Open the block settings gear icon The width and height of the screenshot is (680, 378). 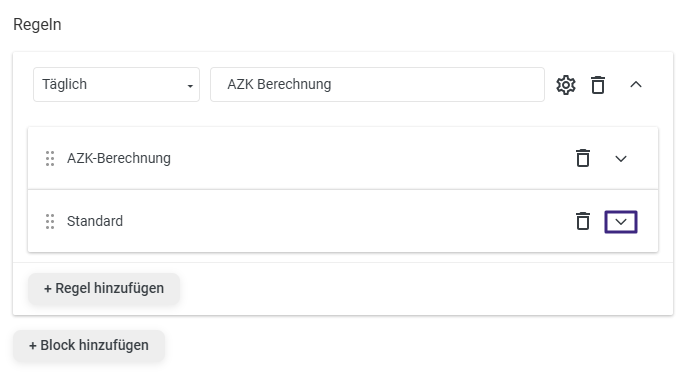click(x=566, y=85)
